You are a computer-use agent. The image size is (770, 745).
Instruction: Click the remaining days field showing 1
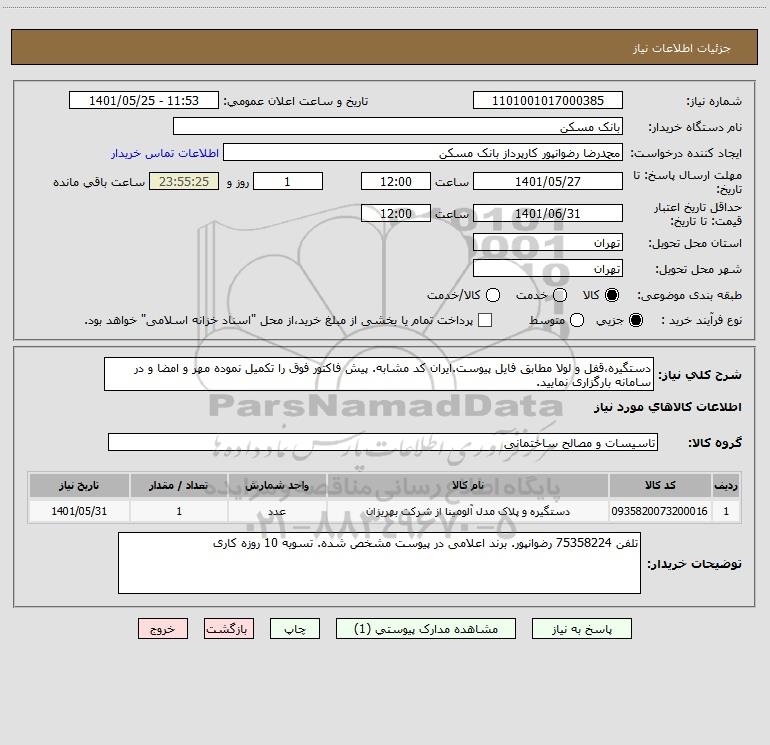tap(288, 181)
